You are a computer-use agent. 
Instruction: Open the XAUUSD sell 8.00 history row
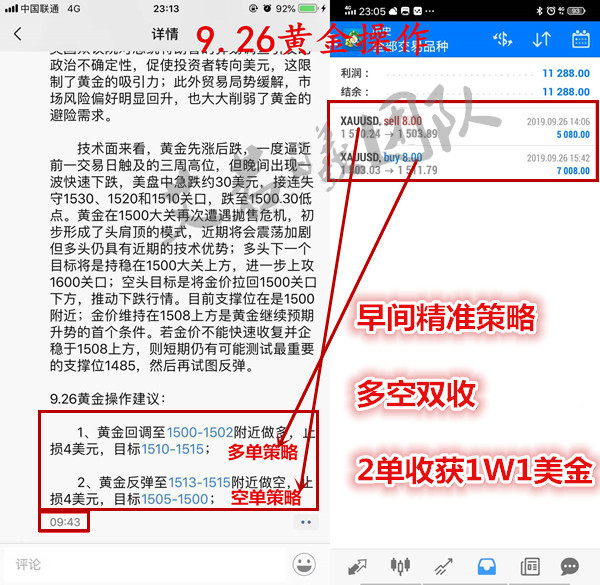[x=465, y=127]
